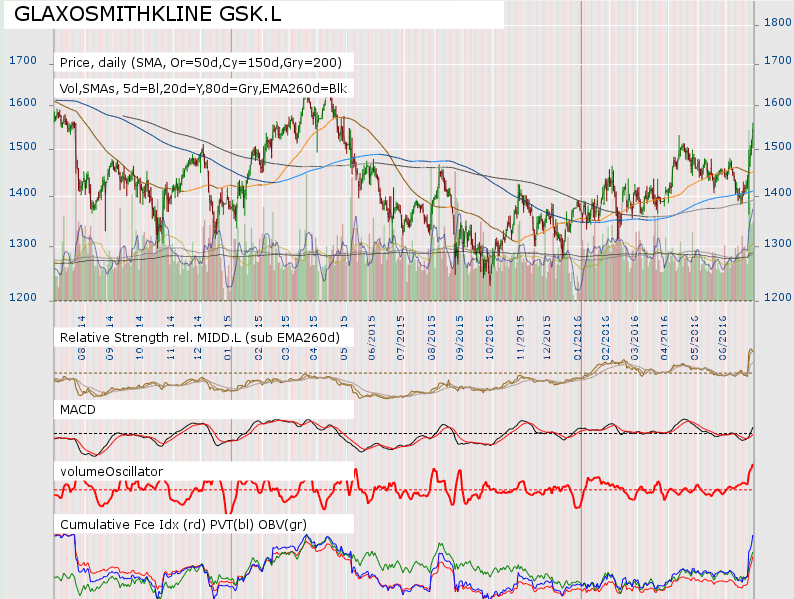Click the 02/2016 date axis label
This screenshot has height=599, width=794.
[x=606, y=338]
